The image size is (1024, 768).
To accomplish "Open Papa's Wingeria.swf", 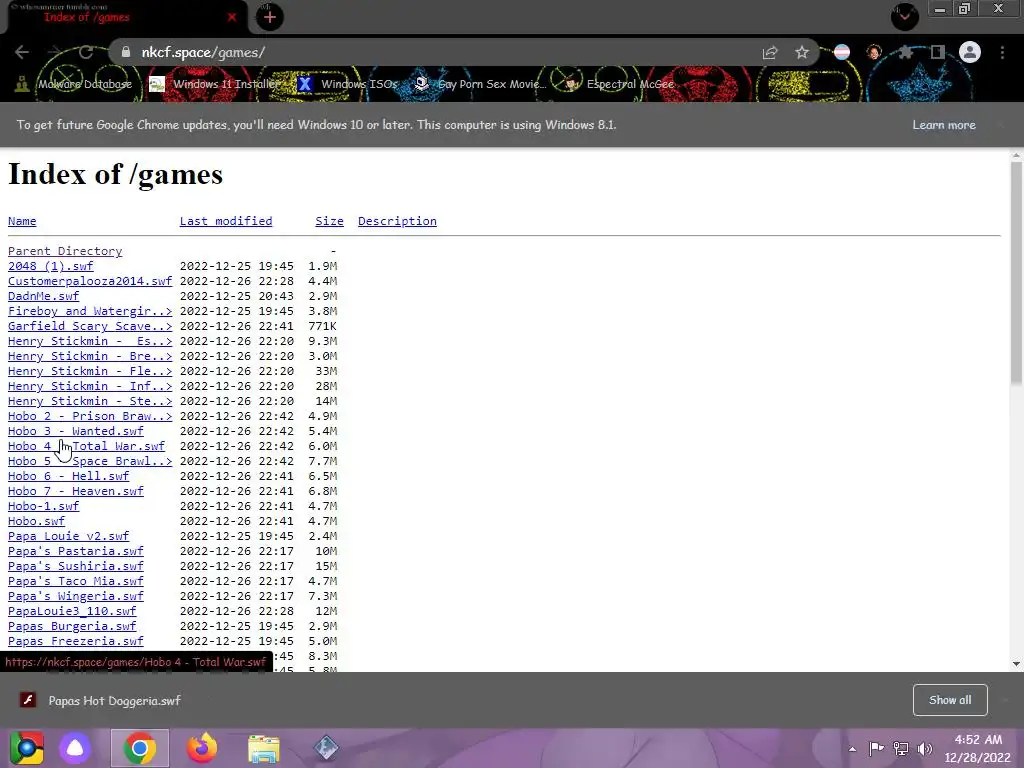I will point(76,597).
